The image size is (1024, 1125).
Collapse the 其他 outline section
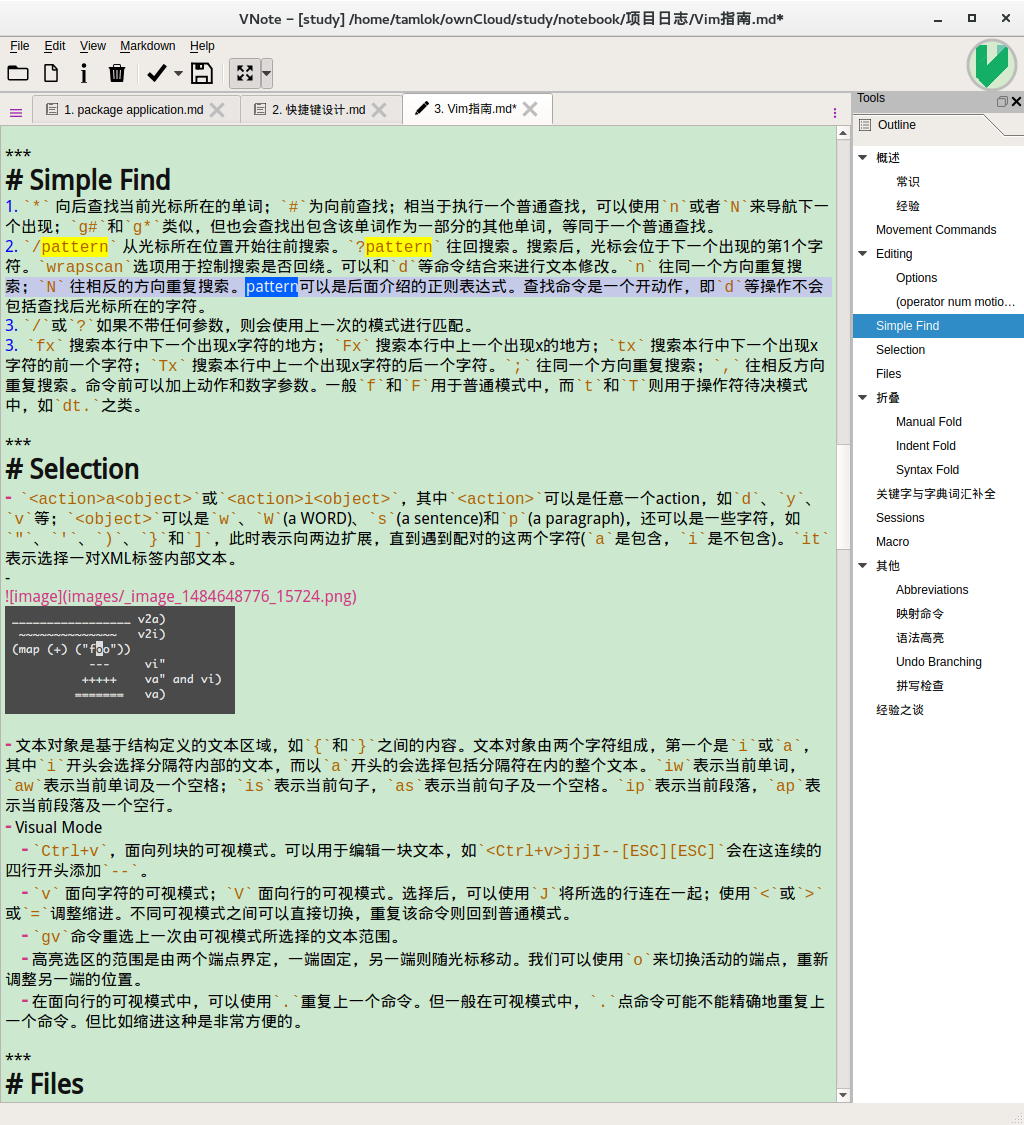coord(862,565)
